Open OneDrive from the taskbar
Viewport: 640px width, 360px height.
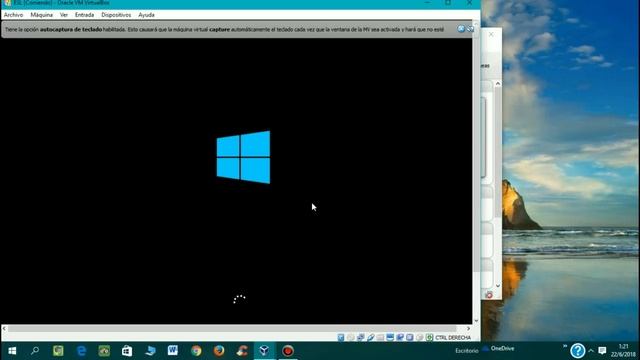coord(498,349)
